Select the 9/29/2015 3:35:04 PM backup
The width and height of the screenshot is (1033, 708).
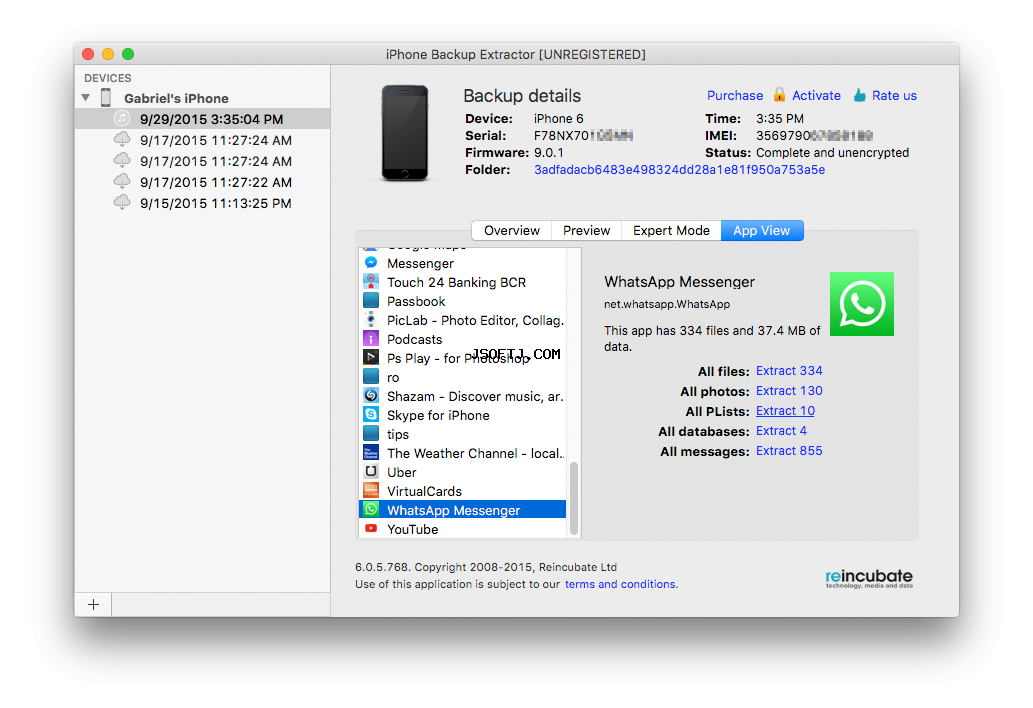pos(202,119)
